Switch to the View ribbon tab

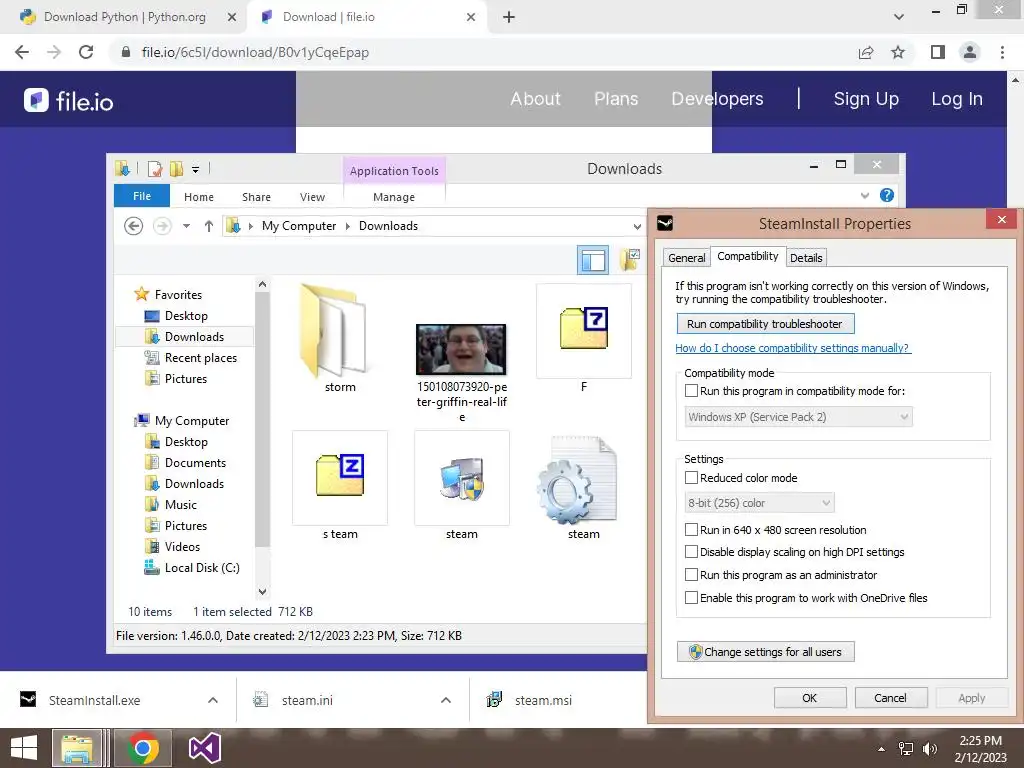tap(312, 197)
